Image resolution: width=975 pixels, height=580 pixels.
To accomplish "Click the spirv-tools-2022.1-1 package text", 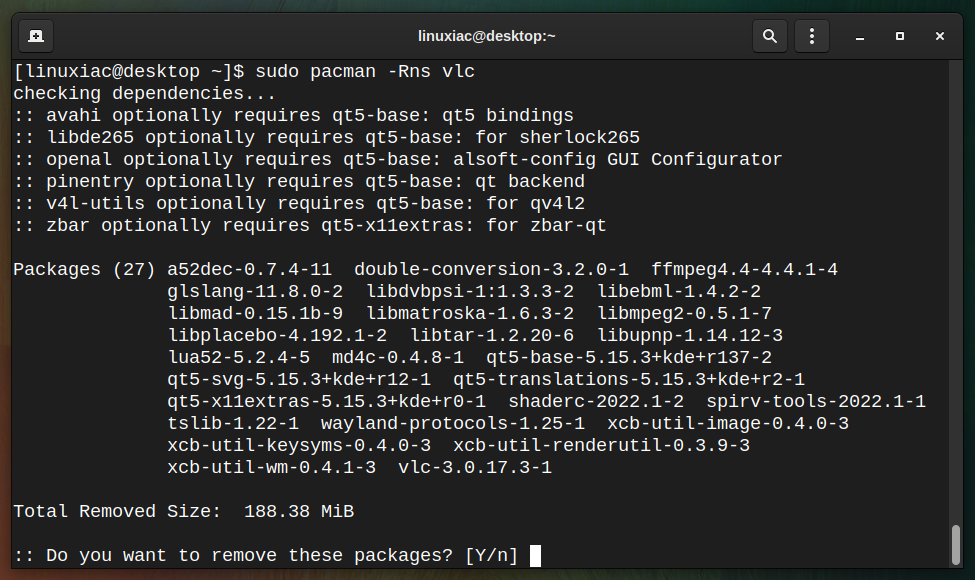I will (816, 402).
